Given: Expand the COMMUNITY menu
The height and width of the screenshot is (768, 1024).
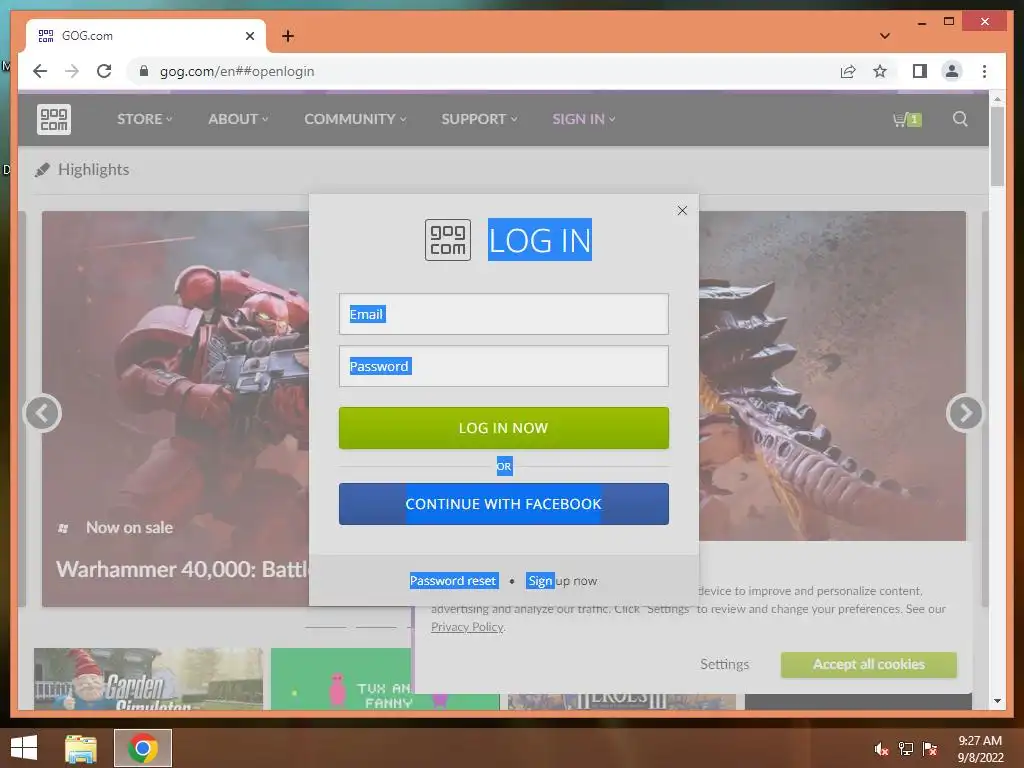Looking at the screenshot, I should 355,119.
